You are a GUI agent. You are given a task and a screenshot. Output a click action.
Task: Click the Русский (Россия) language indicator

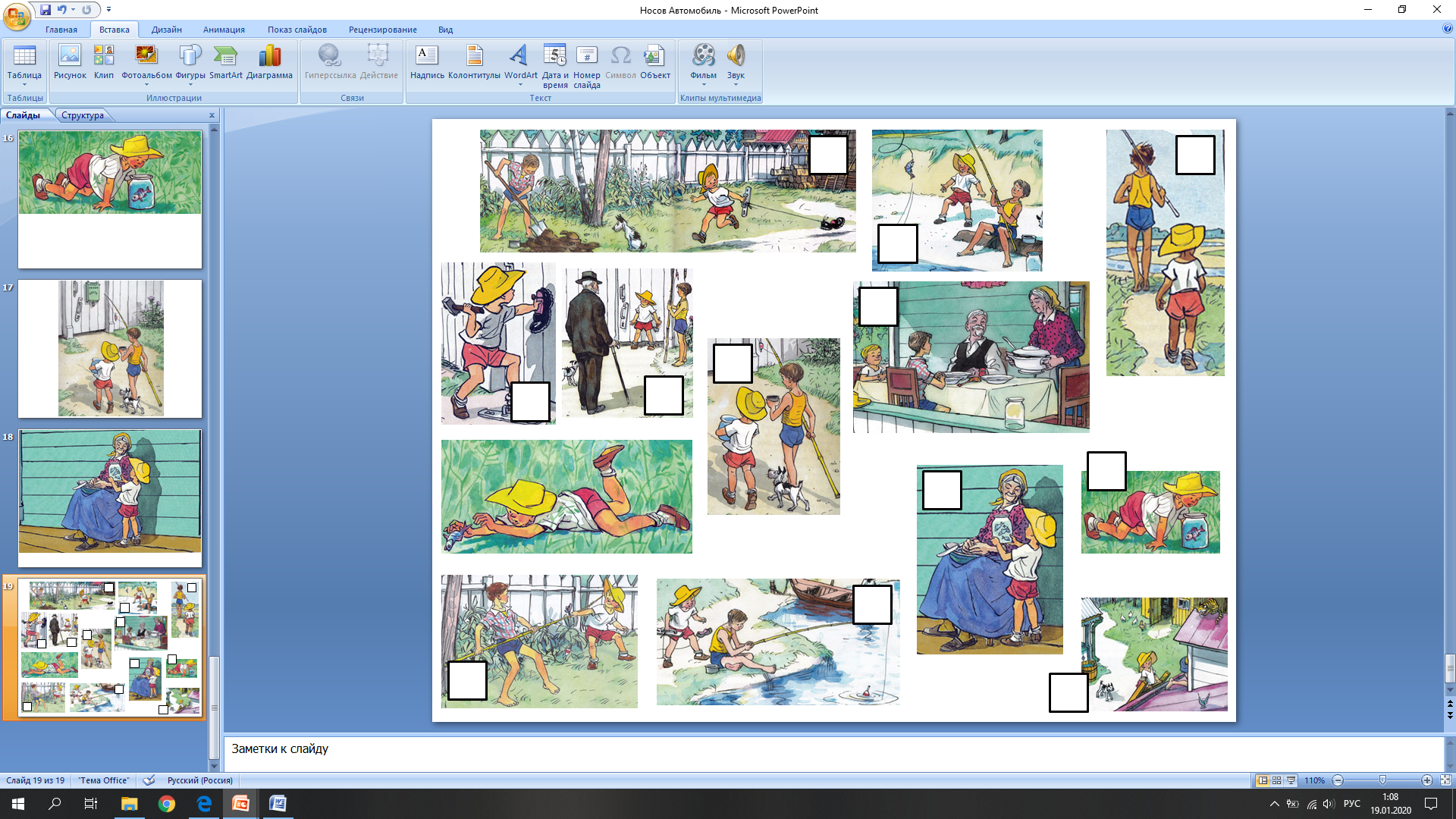pos(199,780)
